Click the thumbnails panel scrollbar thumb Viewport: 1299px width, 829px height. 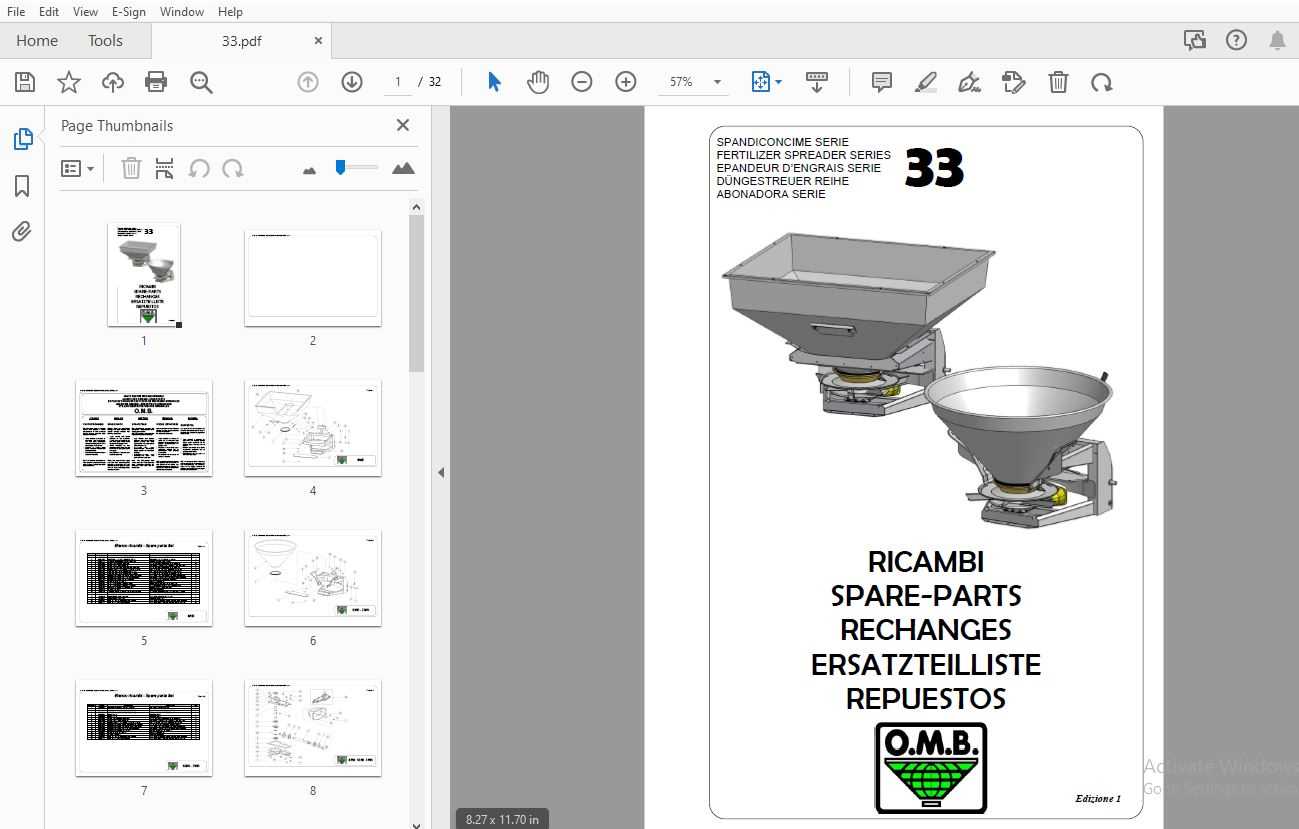[417, 293]
